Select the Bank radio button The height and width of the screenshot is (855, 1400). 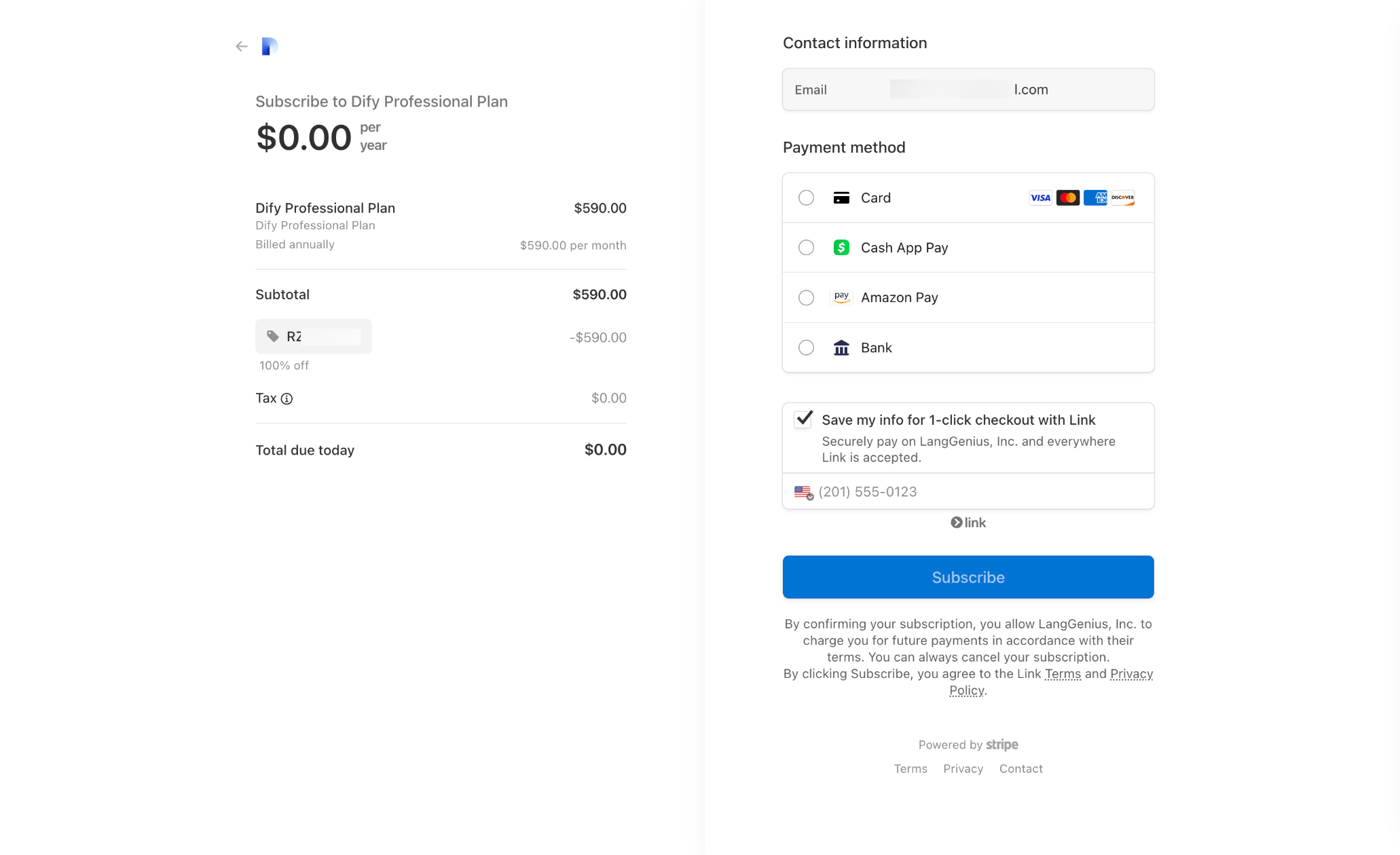pyautogui.click(x=806, y=347)
